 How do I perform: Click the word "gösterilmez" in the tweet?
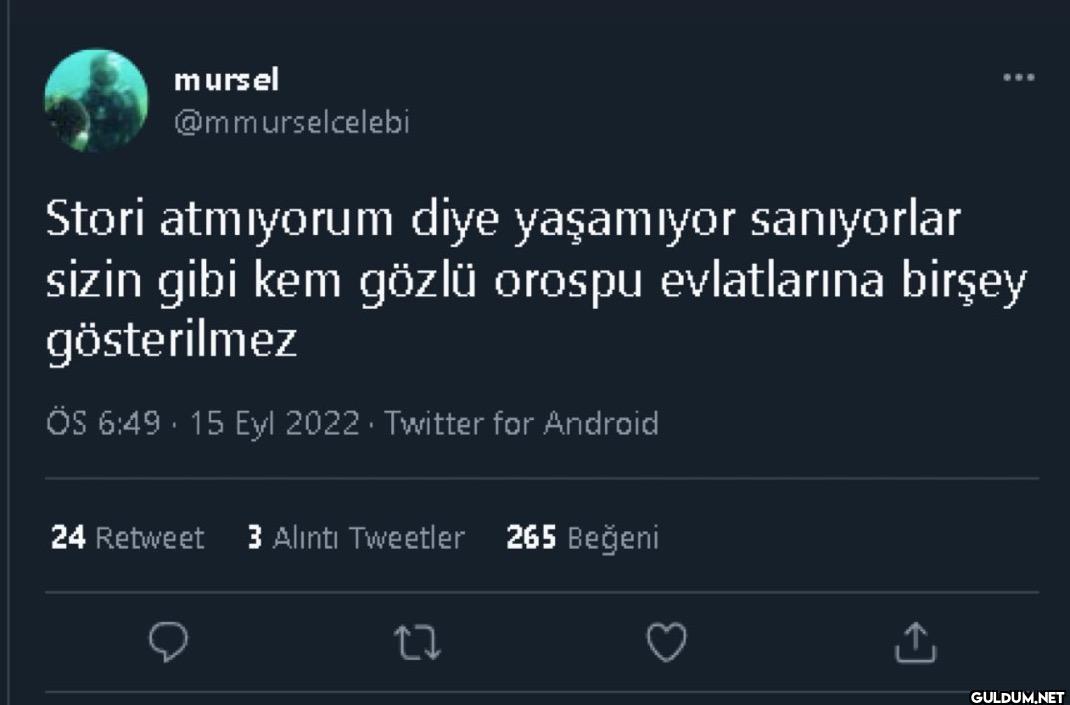pos(172,342)
